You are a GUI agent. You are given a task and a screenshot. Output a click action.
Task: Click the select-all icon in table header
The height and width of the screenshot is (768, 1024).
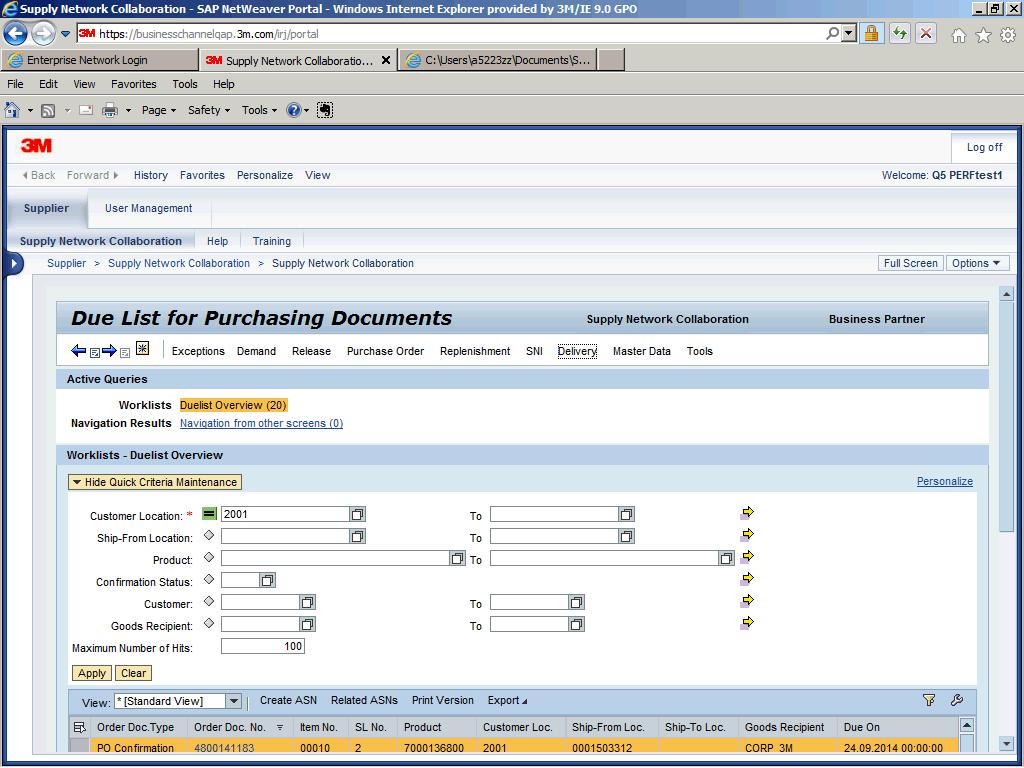[80, 727]
